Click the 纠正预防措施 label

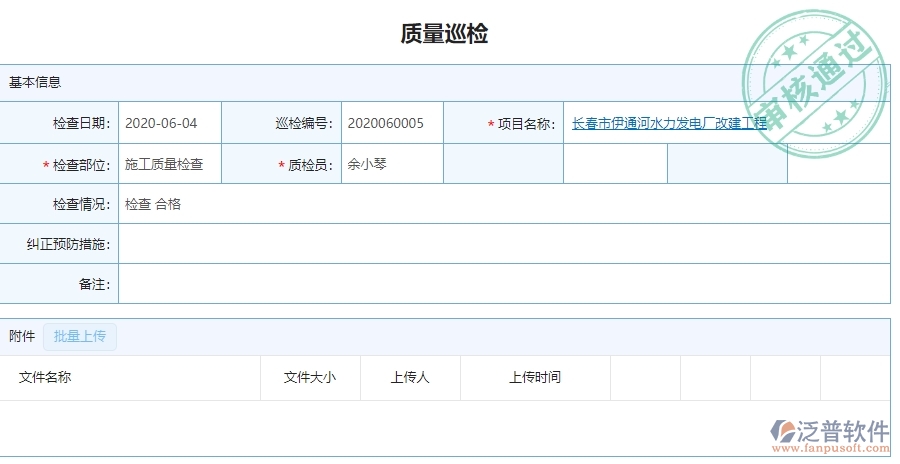68,245
